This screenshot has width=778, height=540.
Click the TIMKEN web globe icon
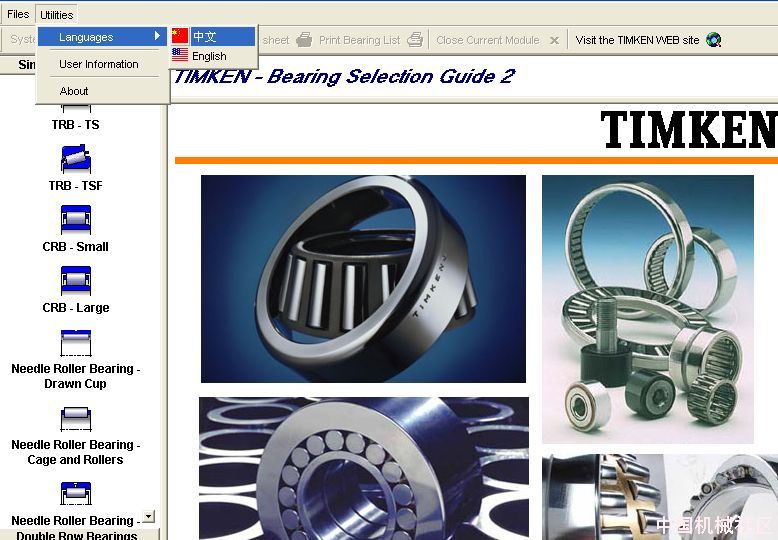(x=713, y=40)
